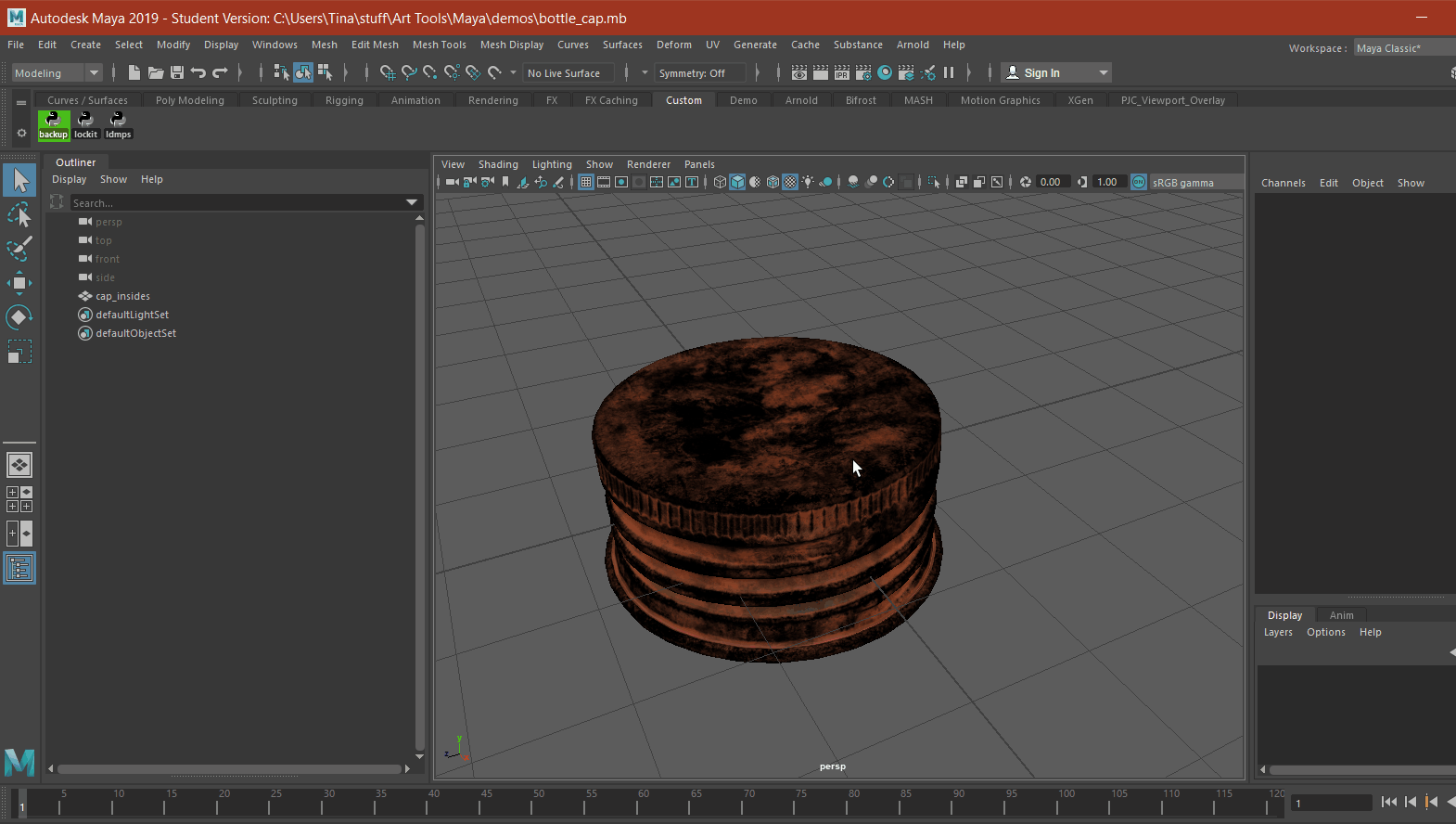Toggle viewport grid display icon
Viewport: 1456px width, 824px height.
point(586,182)
